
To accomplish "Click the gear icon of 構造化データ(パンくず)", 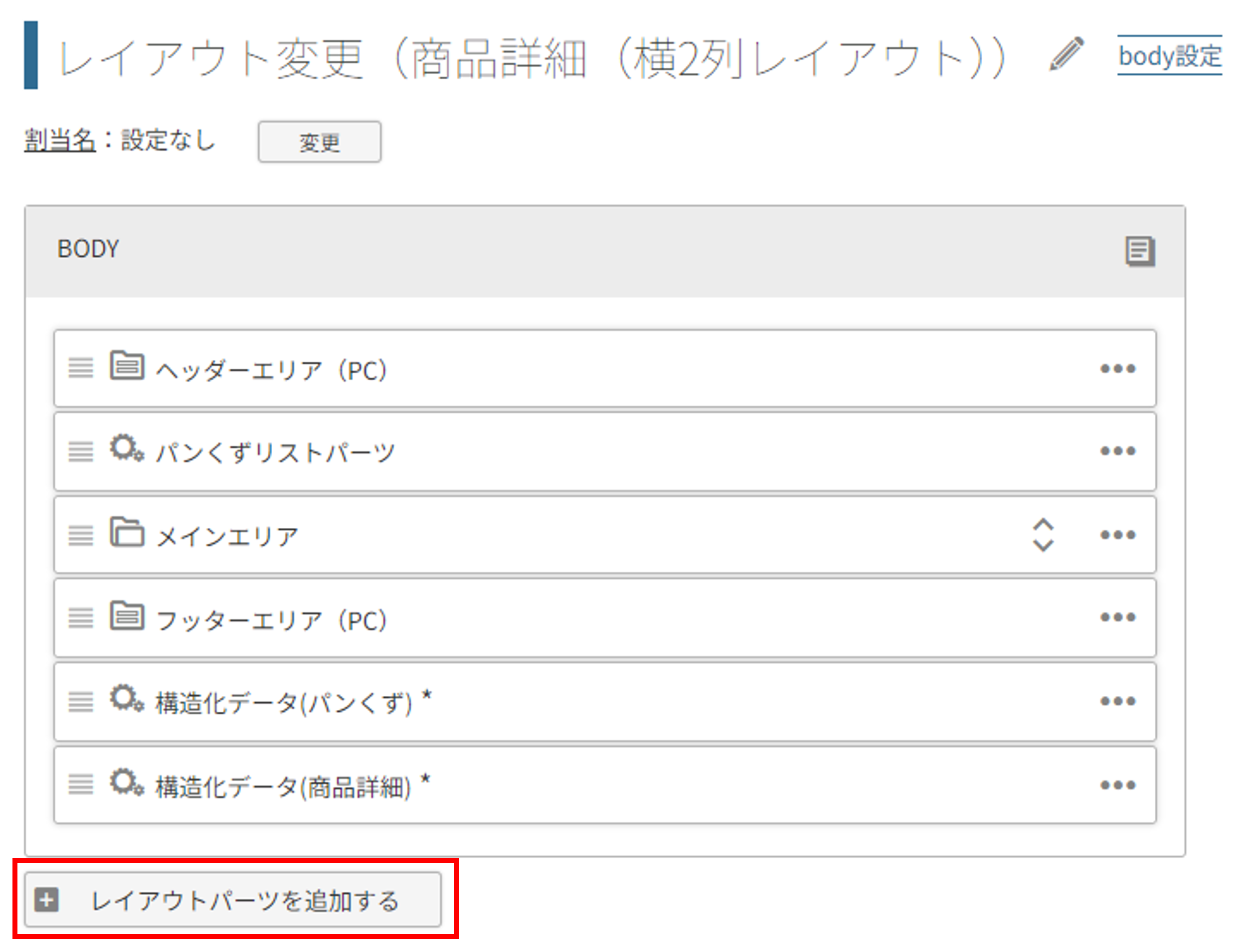I will click(x=127, y=699).
